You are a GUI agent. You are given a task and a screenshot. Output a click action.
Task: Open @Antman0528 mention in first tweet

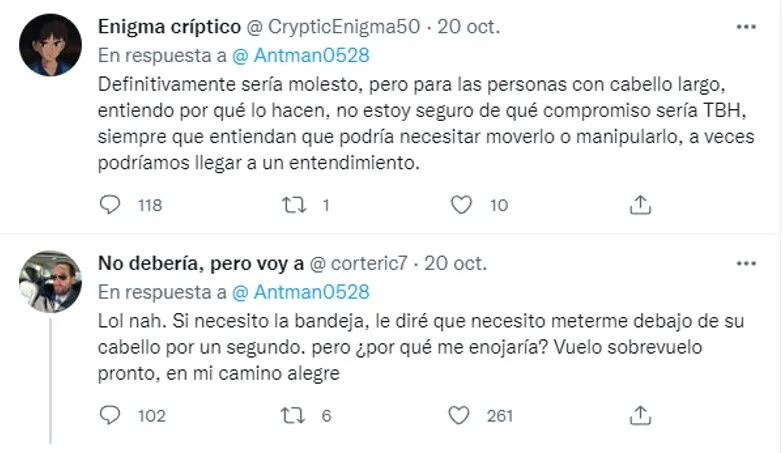pyautogui.click(x=301, y=55)
